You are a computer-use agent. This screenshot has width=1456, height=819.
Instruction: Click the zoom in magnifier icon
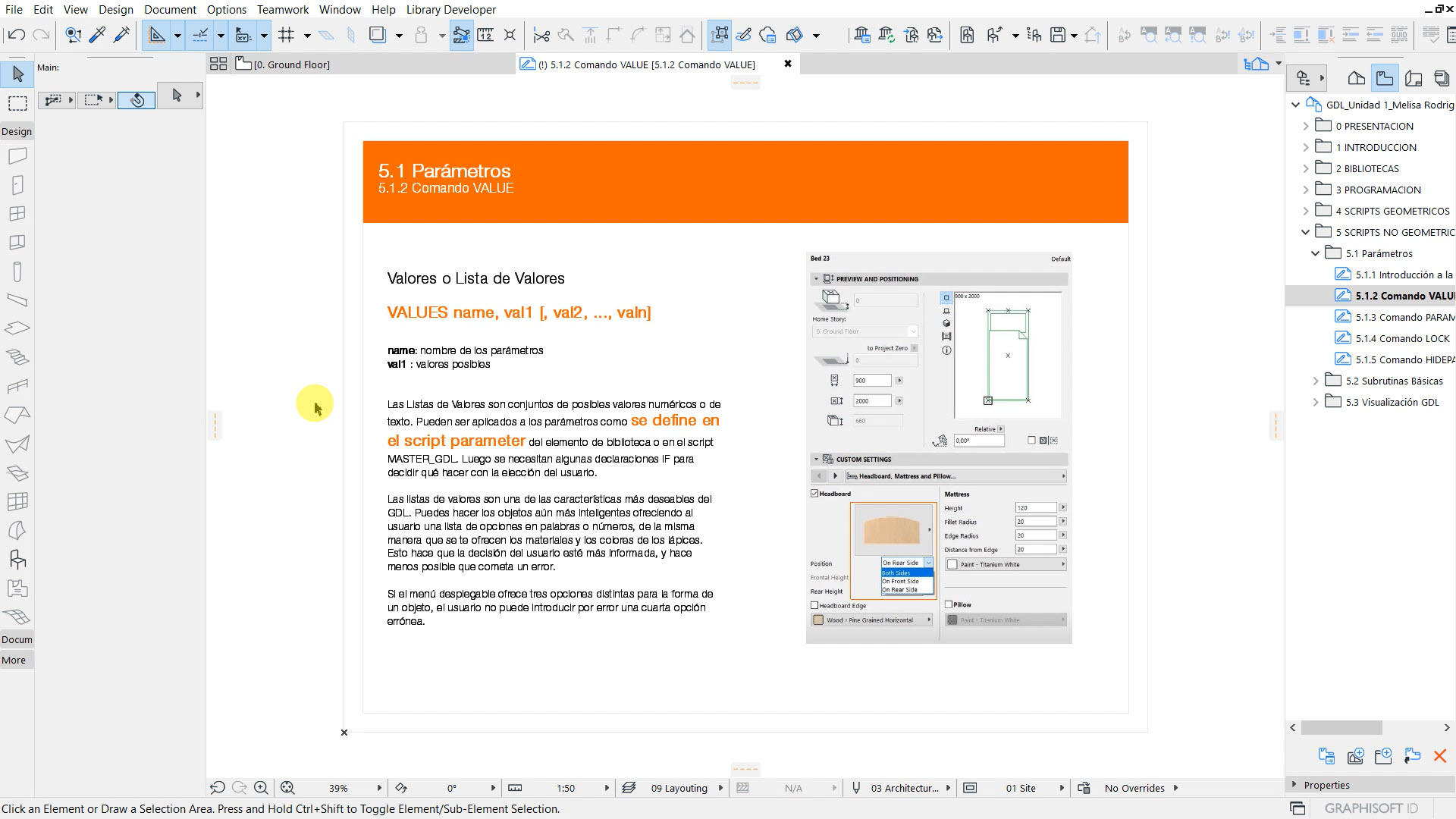(x=262, y=788)
